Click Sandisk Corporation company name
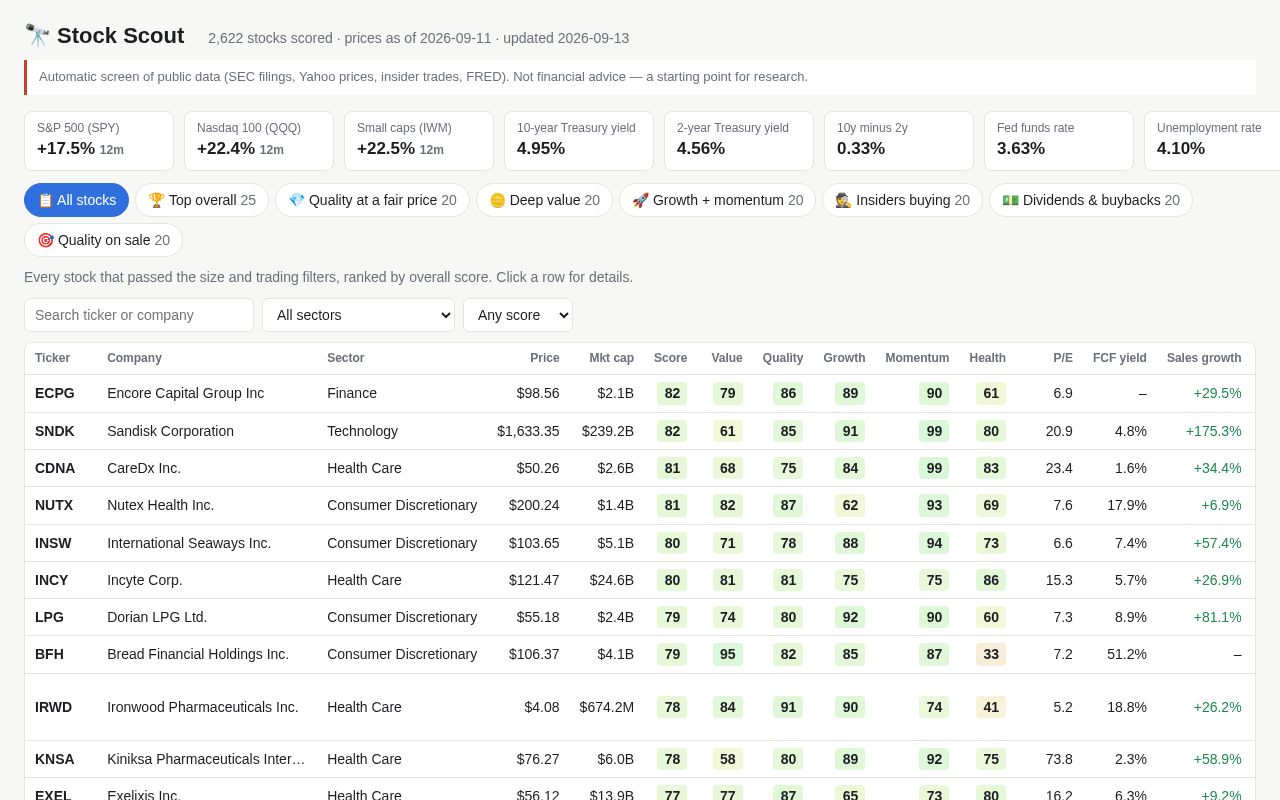The width and height of the screenshot is (1280, 800). pyautogui.click(x=170, y=431)
